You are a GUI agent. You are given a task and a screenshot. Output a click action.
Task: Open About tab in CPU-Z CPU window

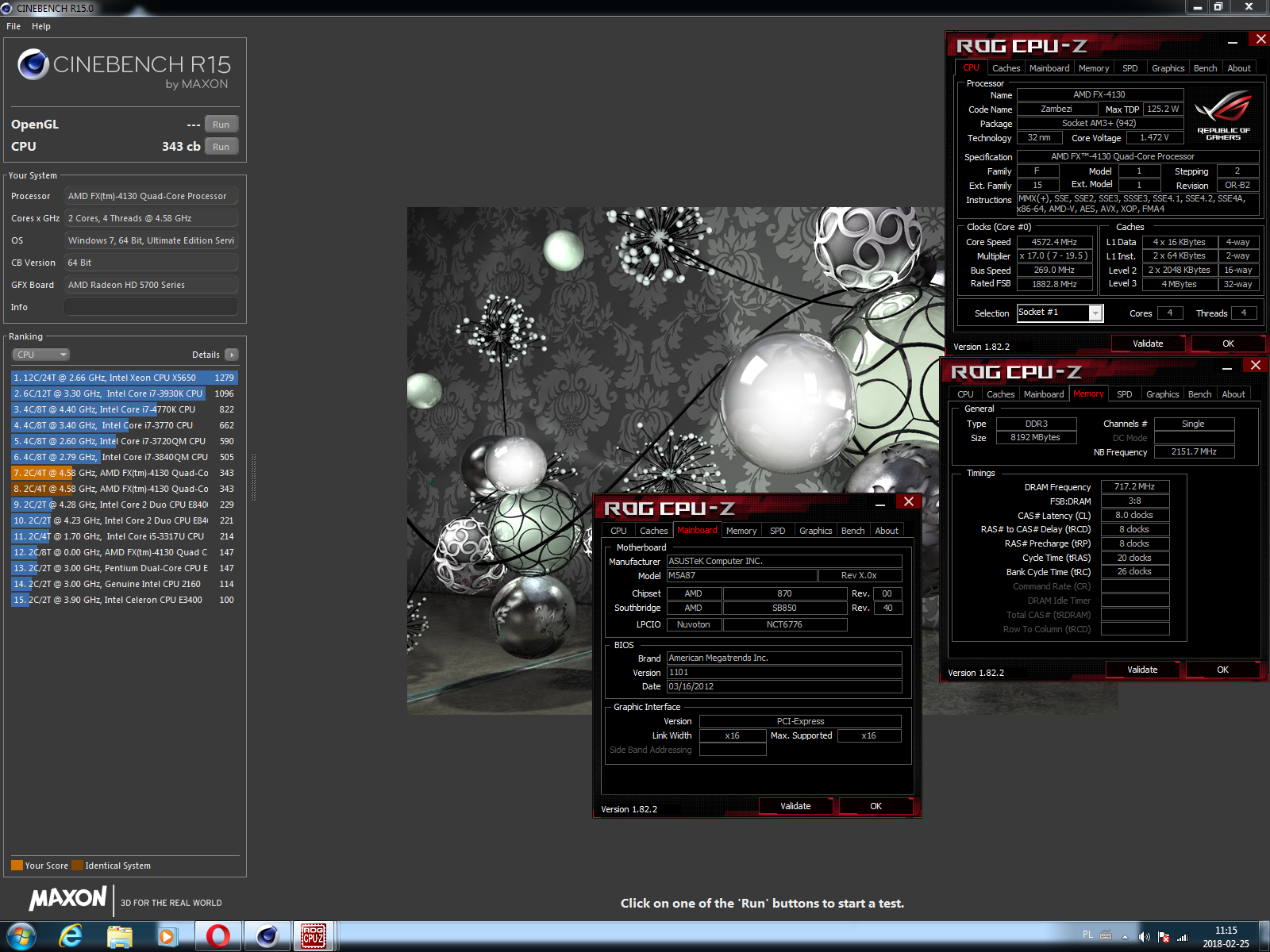[x=1238, y=68]
